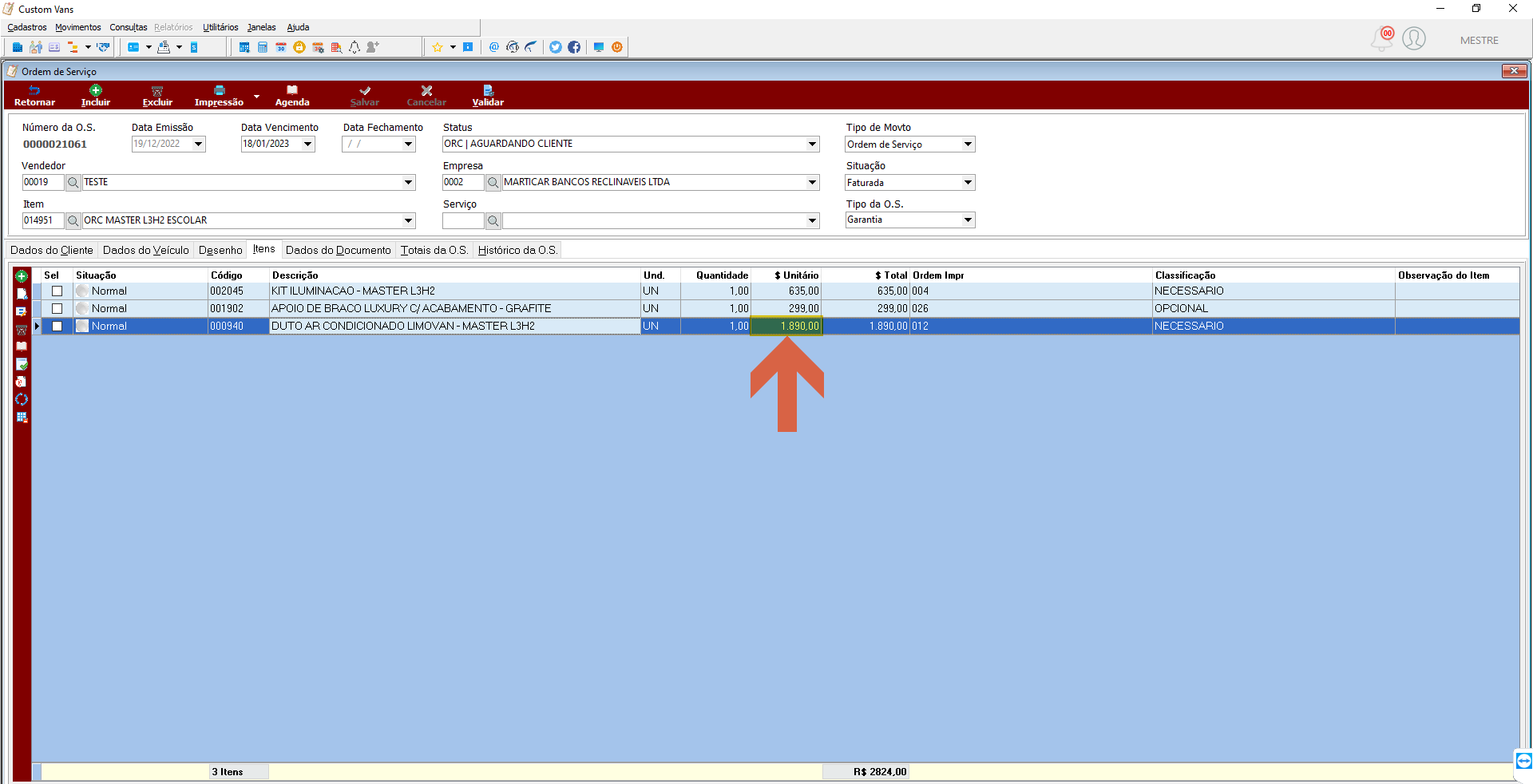
Task: Click the document with green checkmark sidebar icon
Action: [22, 364]
